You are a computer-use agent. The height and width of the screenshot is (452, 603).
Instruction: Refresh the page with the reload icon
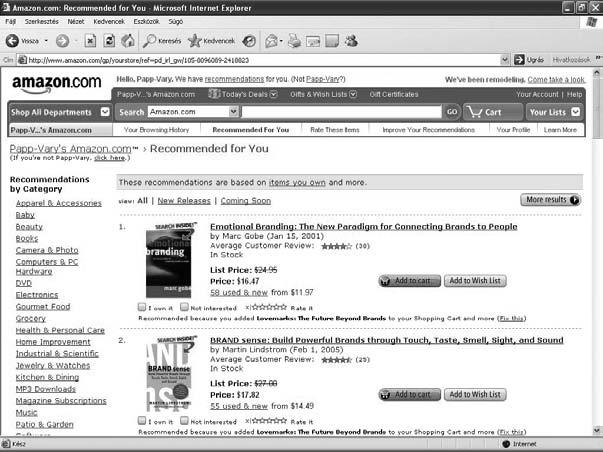click(109, 40)
